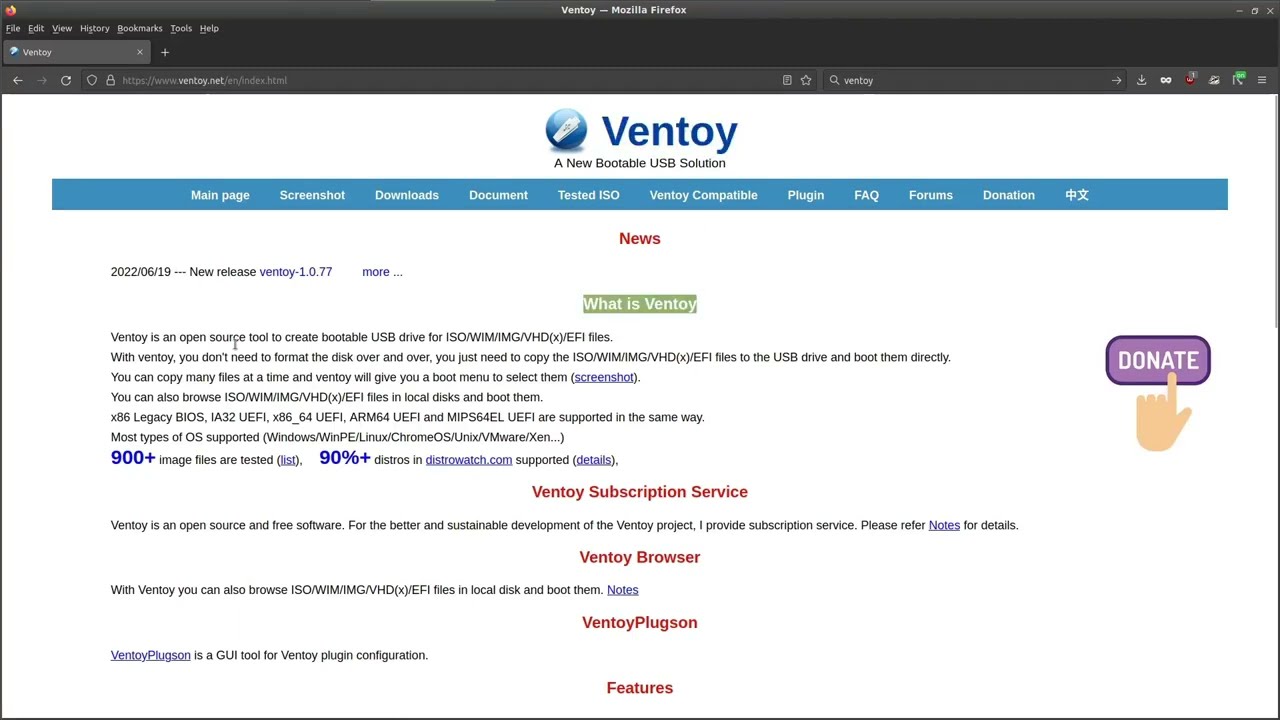This screenshot has width=1280, height=720.
Task: Open the Donation navigation link
Action: tap(1008, 195)
